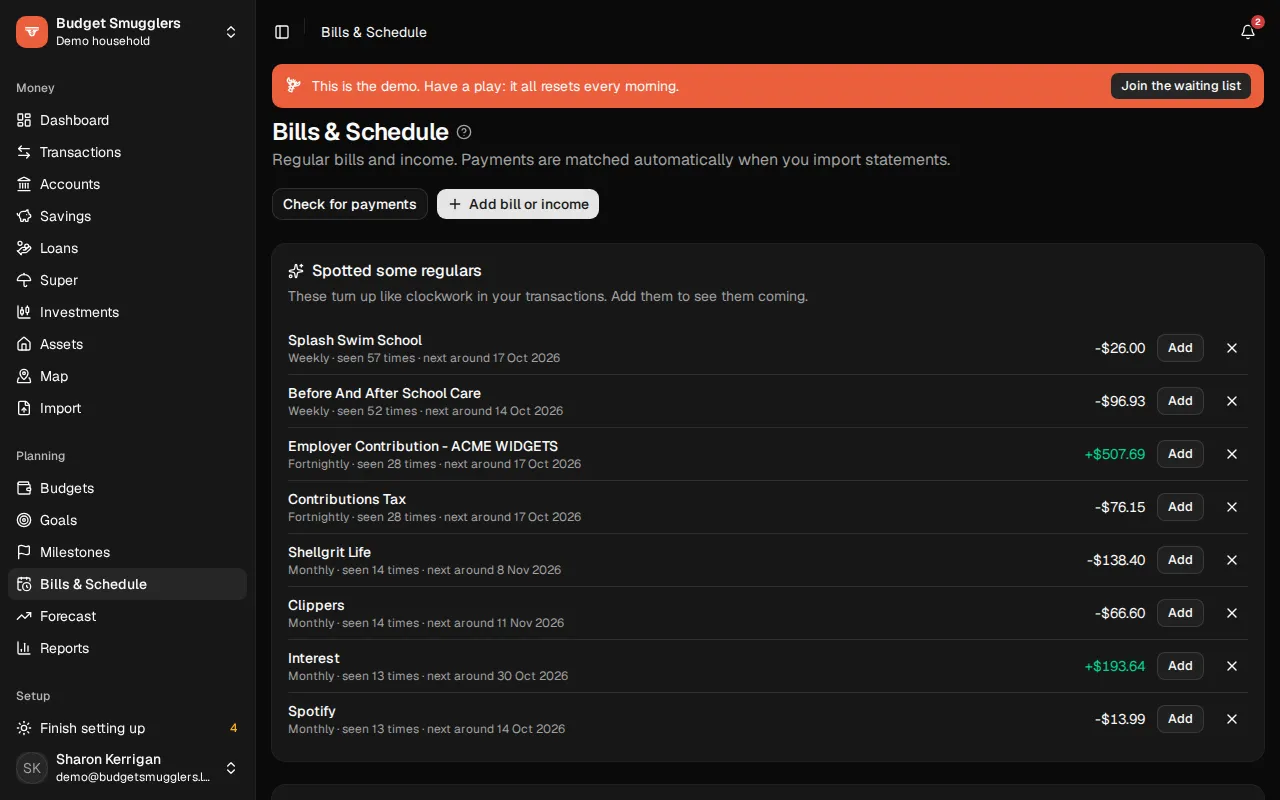Add the Shellgrit Life bill

coord(1180,560)
